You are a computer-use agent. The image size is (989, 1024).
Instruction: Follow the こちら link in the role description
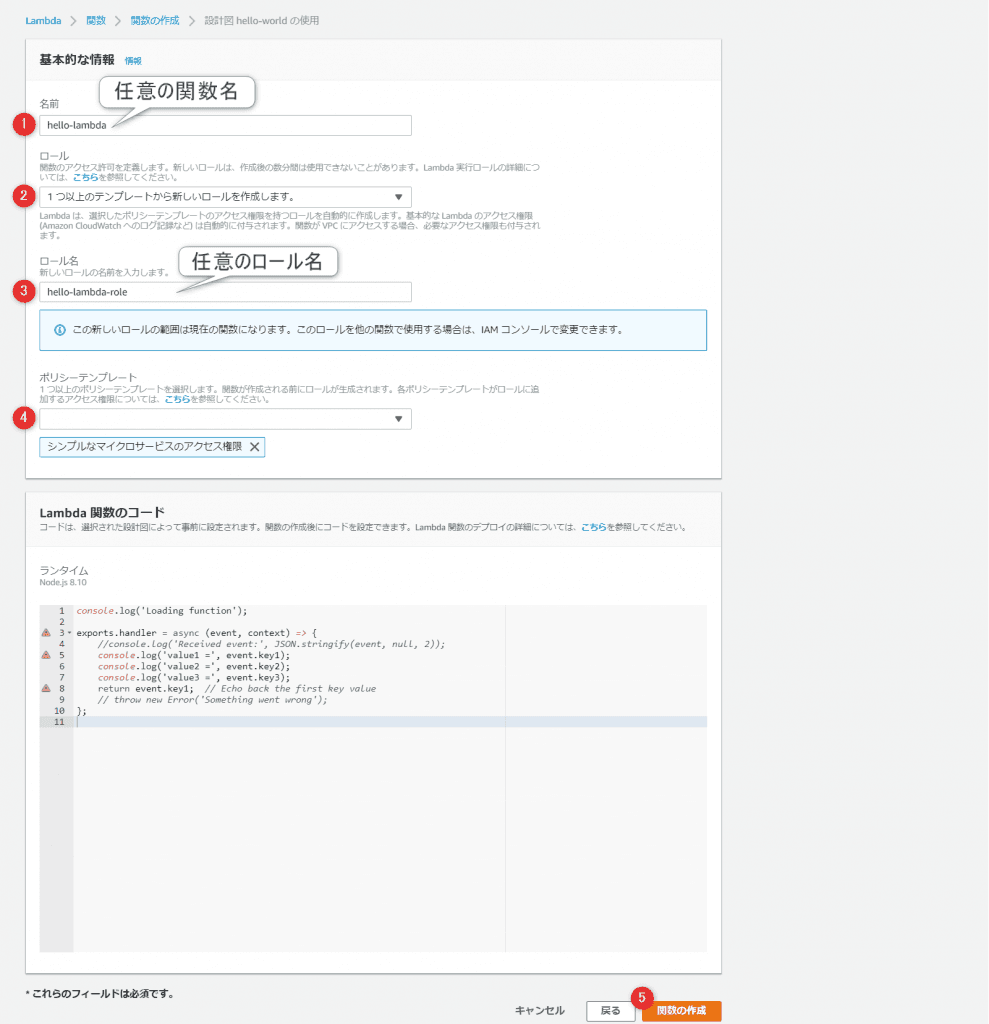(x=85, y=177)
